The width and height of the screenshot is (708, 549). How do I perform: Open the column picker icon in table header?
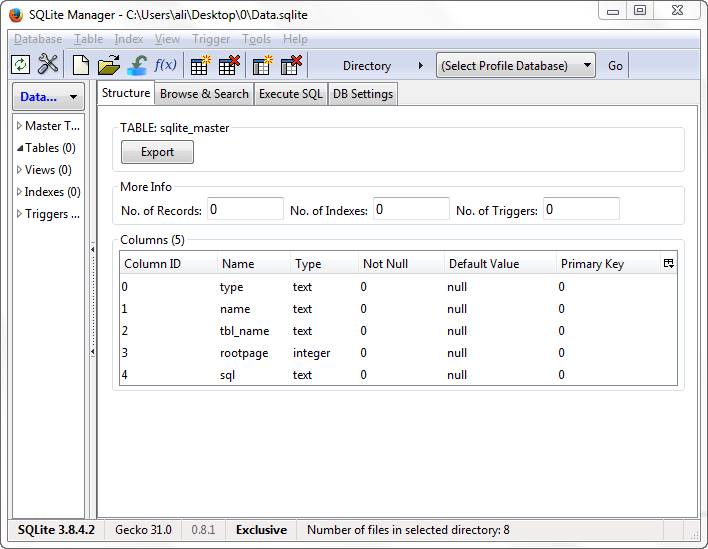pyautogui.click(x=669, y=263)
